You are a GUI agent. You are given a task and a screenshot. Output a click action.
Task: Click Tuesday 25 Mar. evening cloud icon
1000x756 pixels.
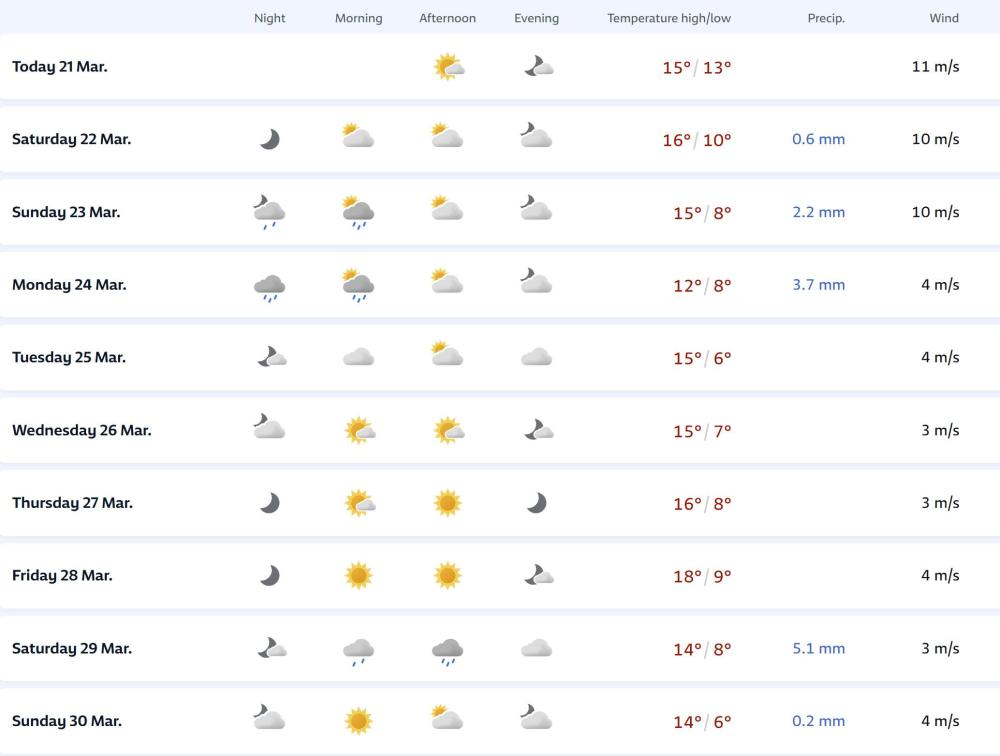coord(537,357)
